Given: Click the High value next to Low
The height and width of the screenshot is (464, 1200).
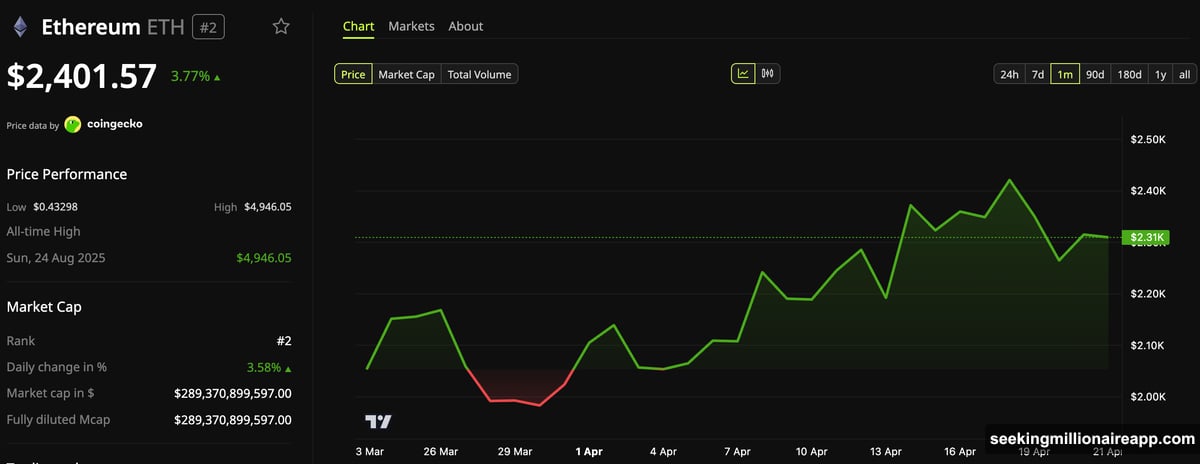Looking at the screenshot, I should pyautogui.click(x=266, y=207).
